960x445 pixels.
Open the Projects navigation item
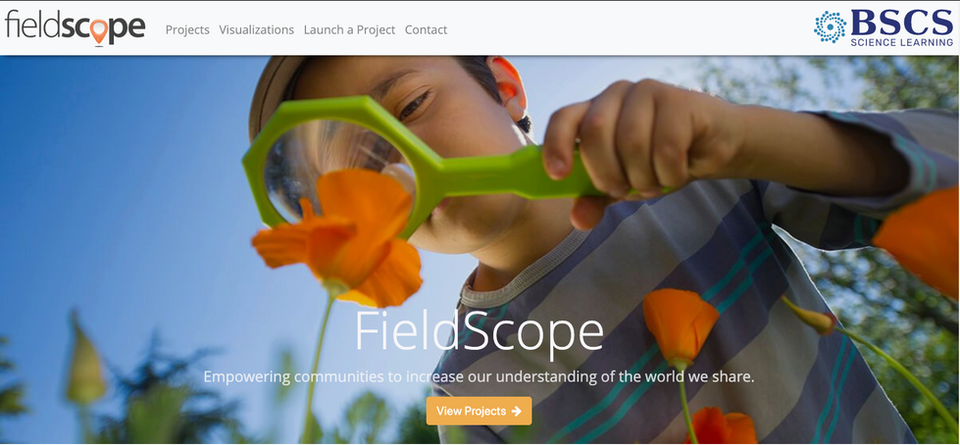point(187,29)
